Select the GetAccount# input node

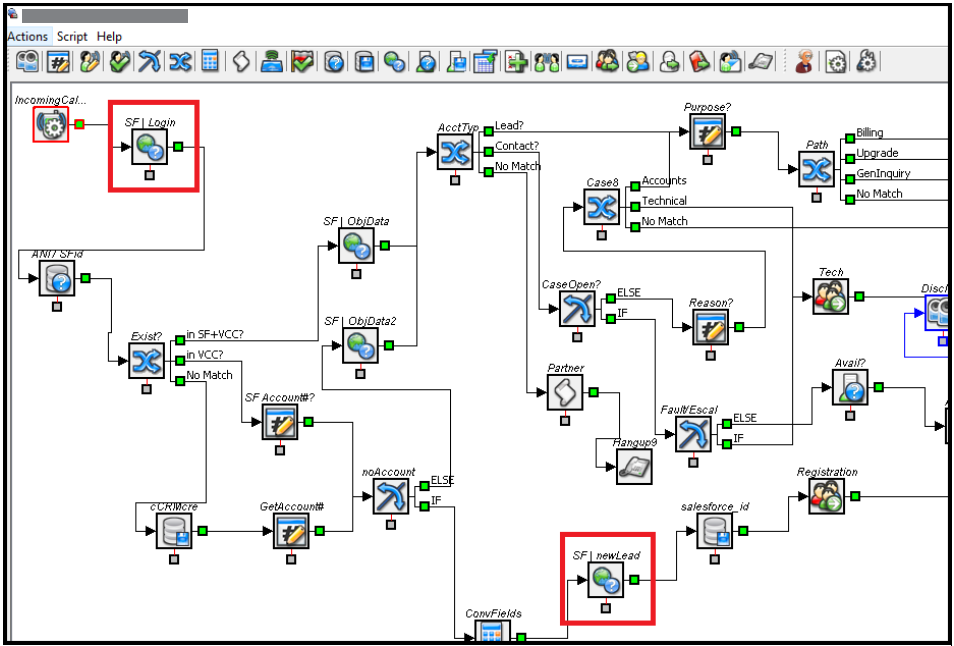tap(291, 531)
